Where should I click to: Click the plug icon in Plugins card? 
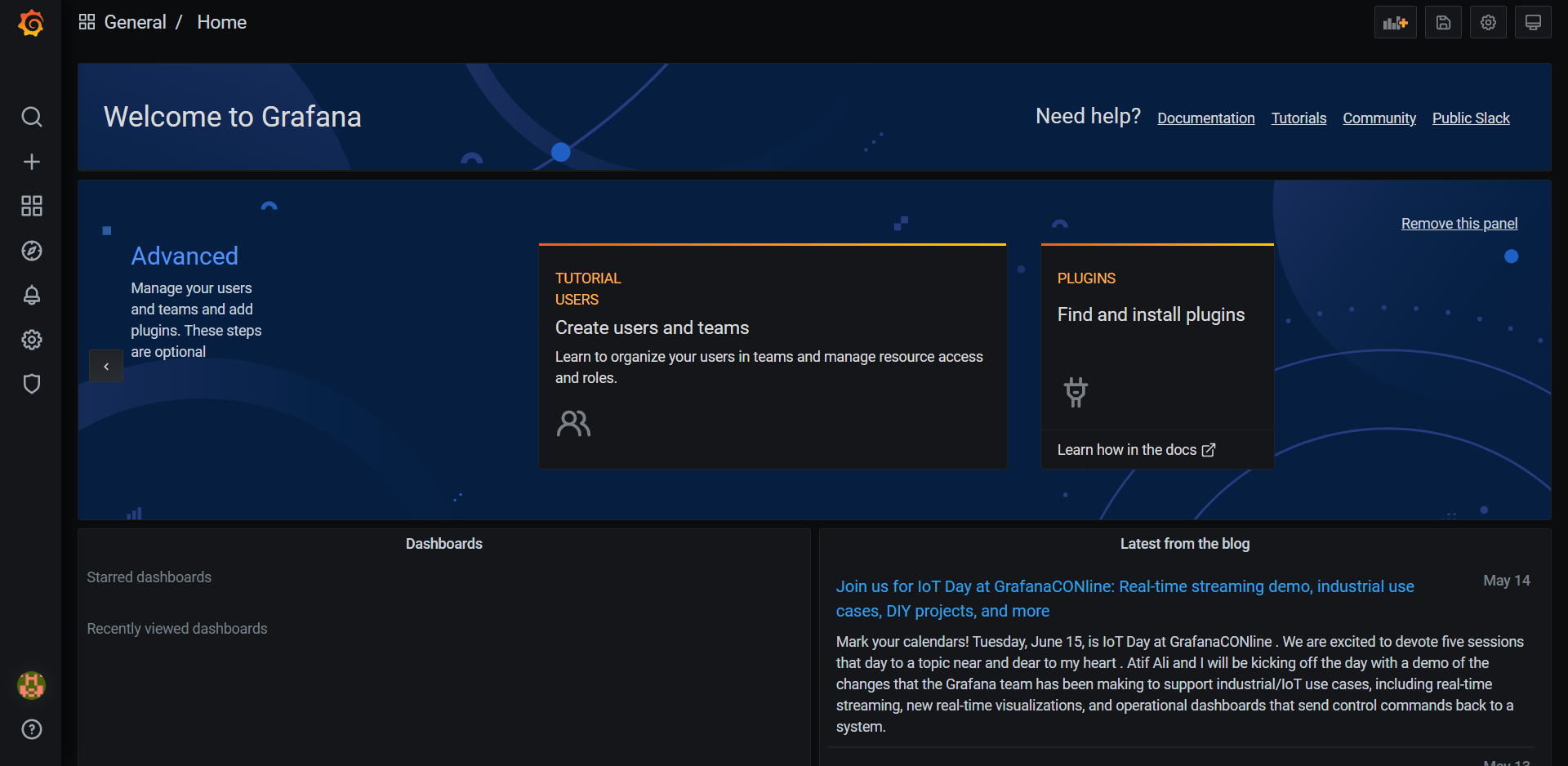(1076, 392)
